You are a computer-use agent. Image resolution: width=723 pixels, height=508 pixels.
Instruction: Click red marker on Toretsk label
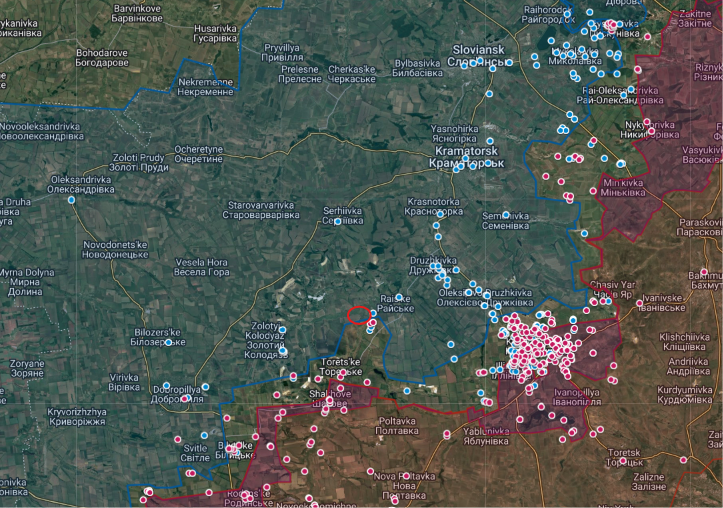coord(623,460)
